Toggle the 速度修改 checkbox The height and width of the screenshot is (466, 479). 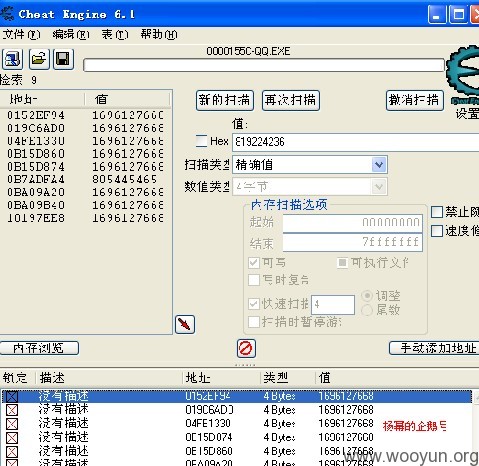click(437, 231)
